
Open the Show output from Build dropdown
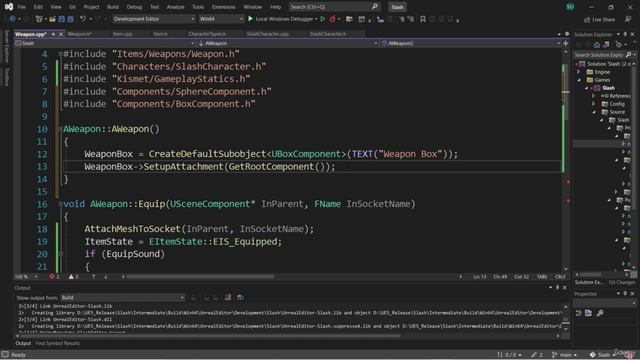pos(122,298)
